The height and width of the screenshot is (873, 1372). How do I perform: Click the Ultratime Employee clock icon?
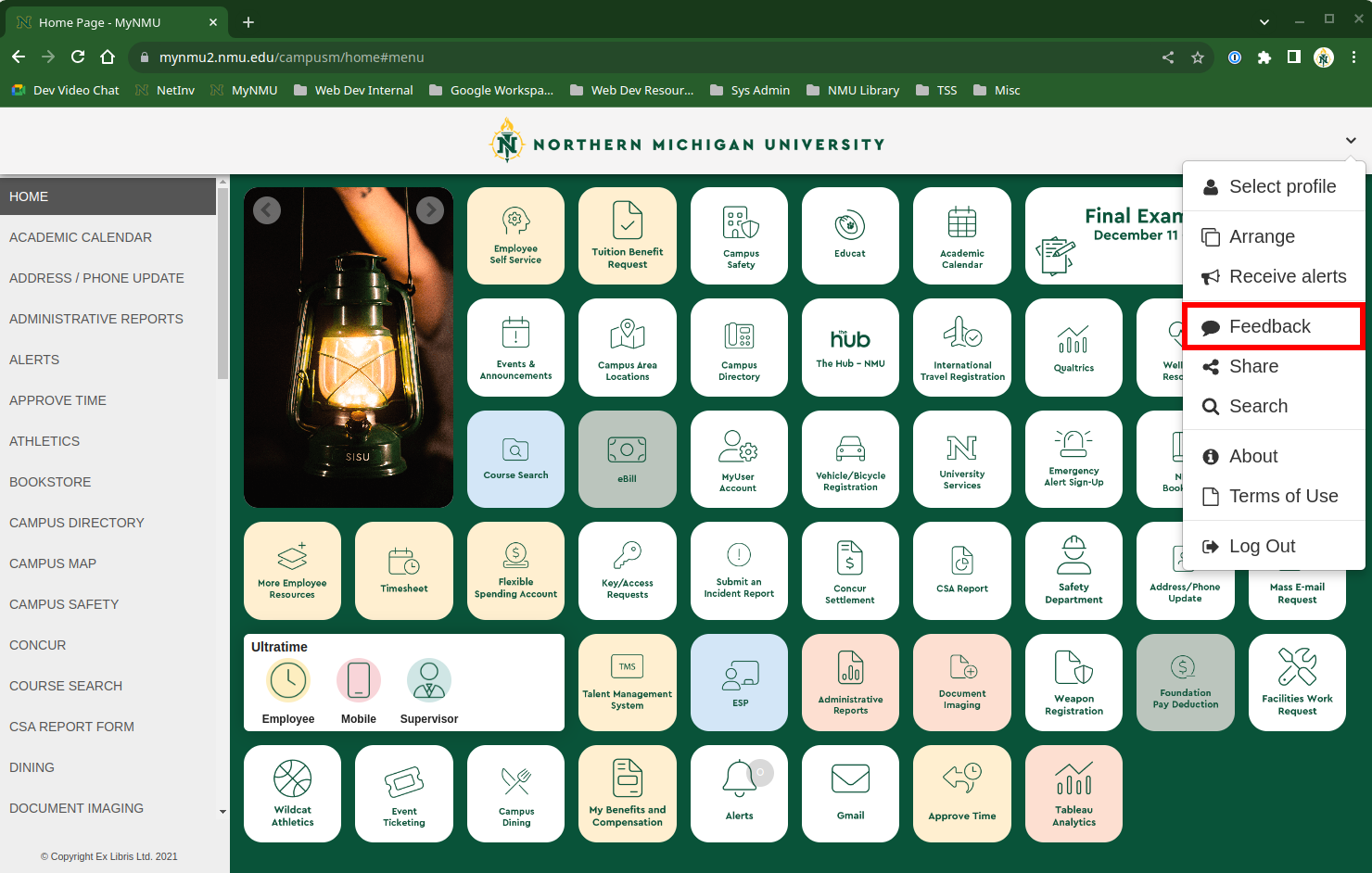[288, 680]
